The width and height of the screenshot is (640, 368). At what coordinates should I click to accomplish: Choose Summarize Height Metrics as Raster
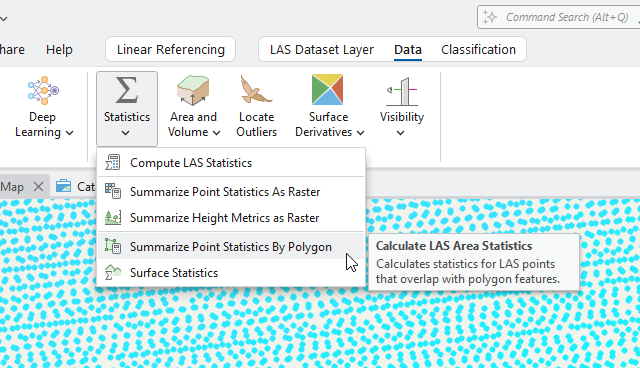point(231,218)
